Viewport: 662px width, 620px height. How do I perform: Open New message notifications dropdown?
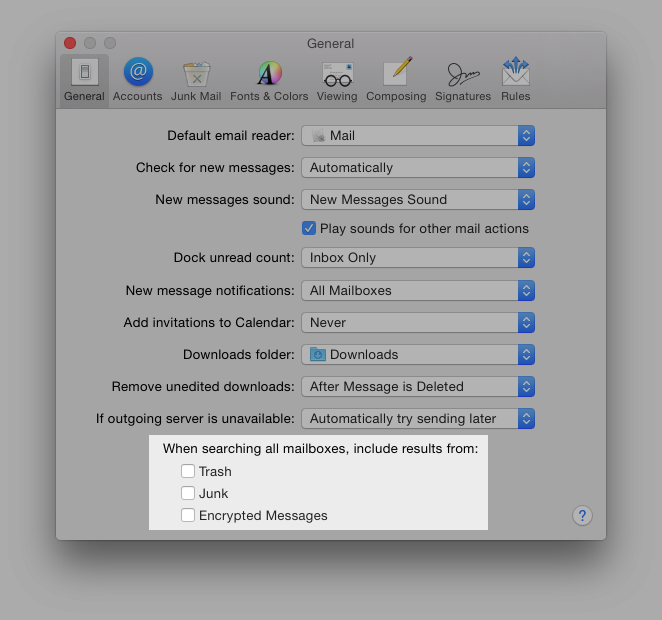pos(418,290)
